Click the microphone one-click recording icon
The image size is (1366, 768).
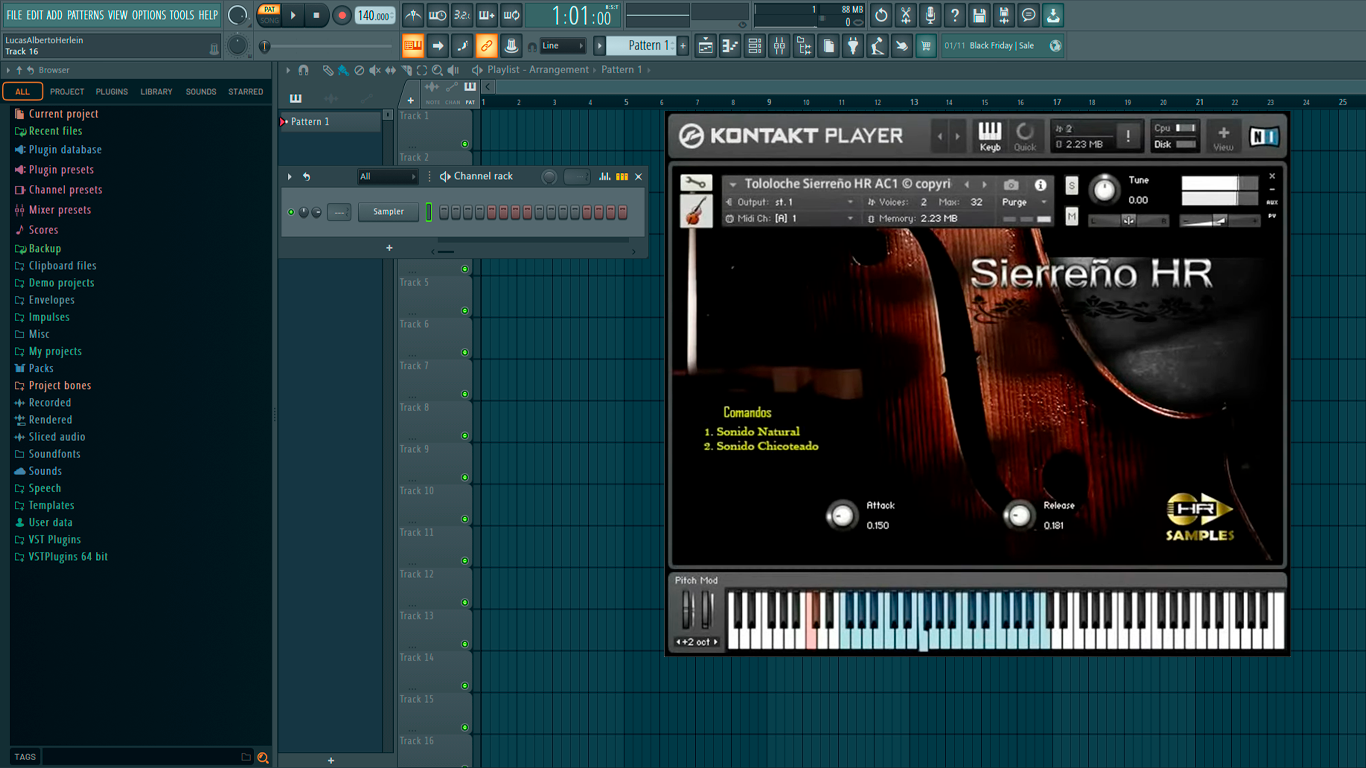click(x=930, y=15)
